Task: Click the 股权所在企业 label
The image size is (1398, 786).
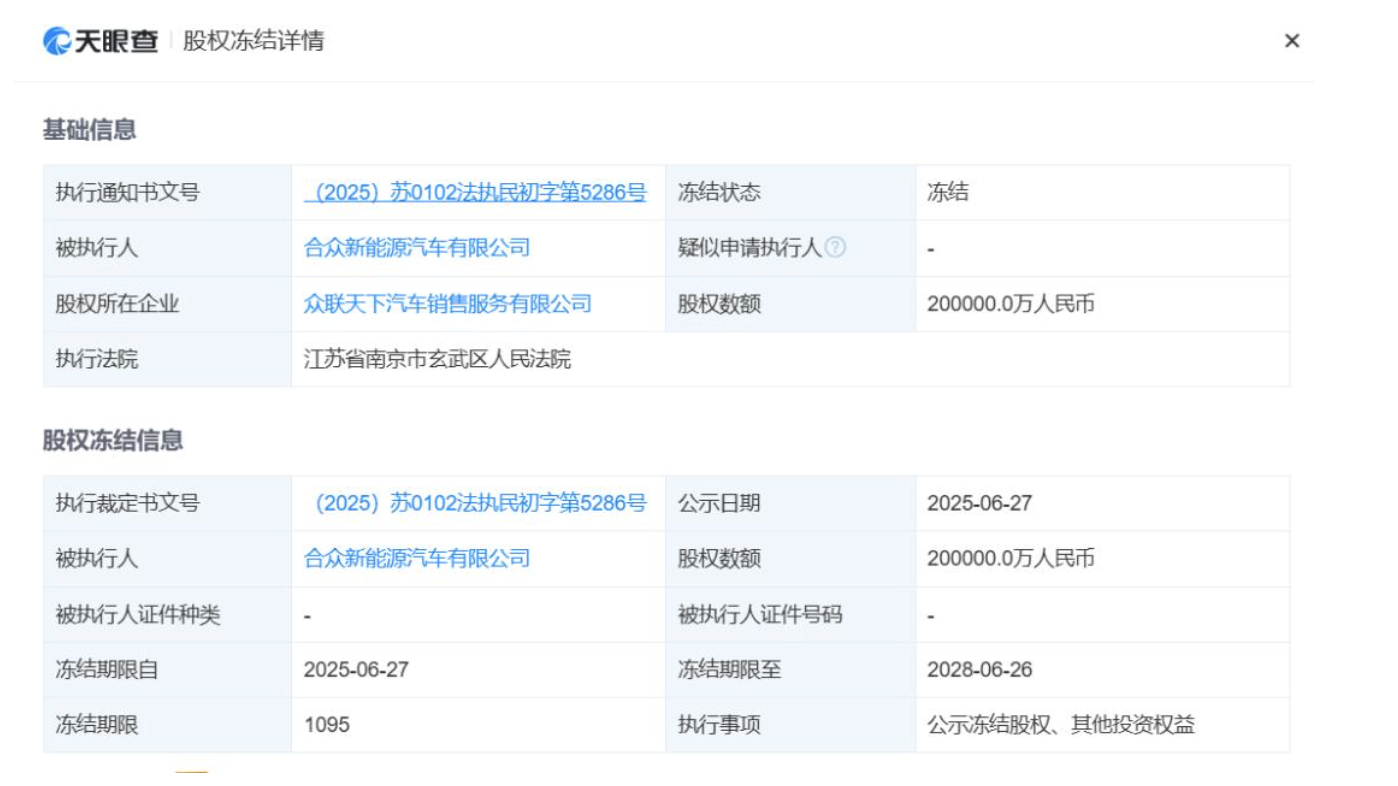Action: point(117,303)
